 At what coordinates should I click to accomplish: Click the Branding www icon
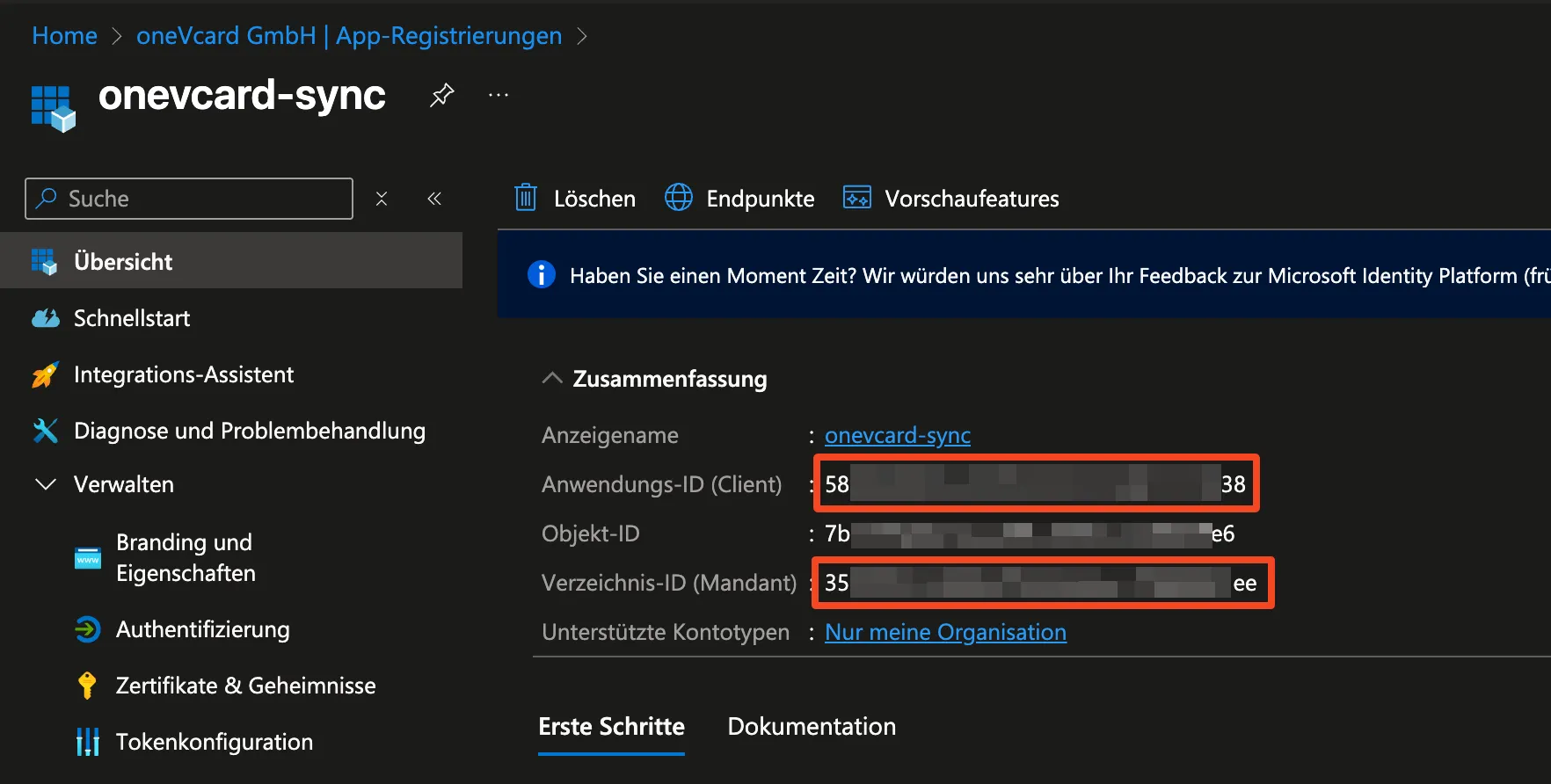pyautogui.click(x=88, y=557)
